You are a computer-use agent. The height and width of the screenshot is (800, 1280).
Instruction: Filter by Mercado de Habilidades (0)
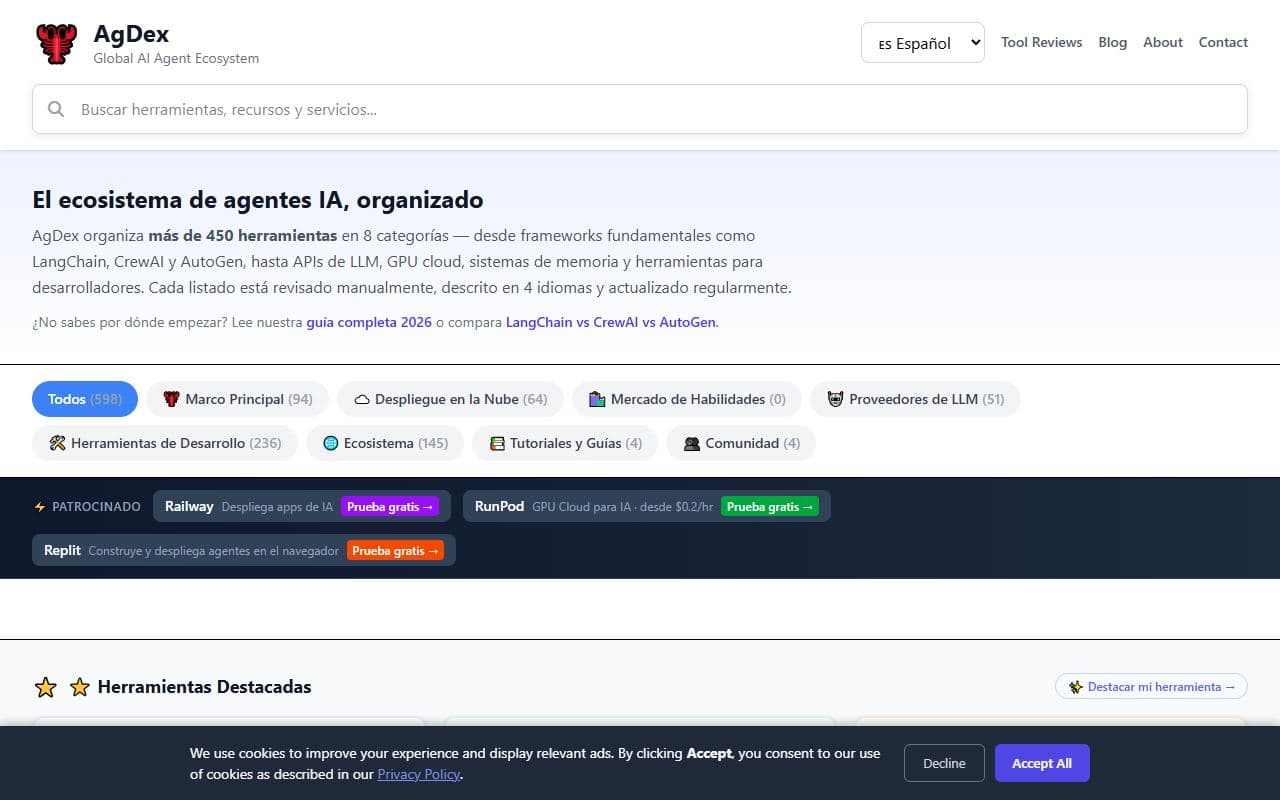pyautogui.click(x=687, y=399)
